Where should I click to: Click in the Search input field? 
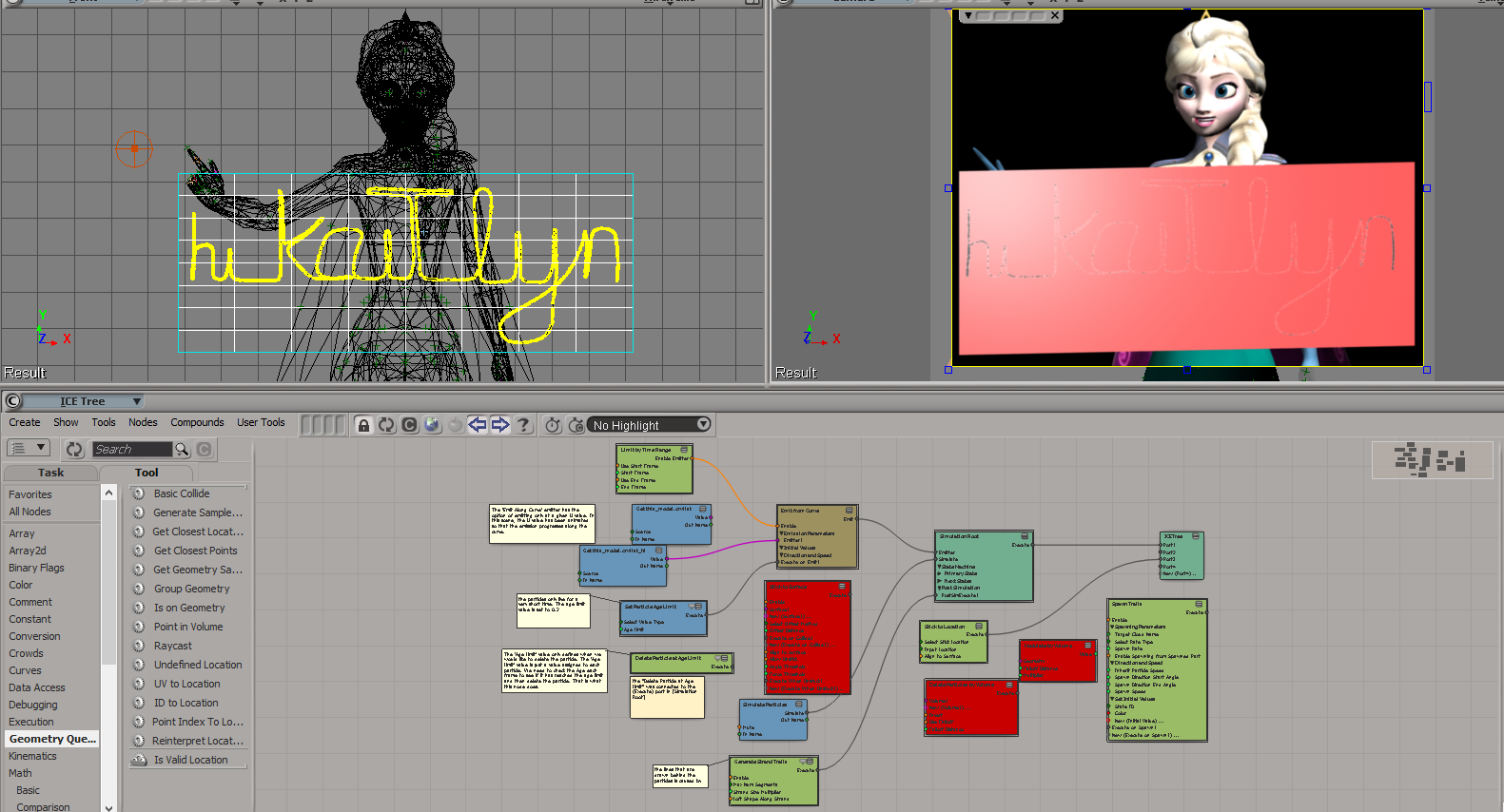point(132,449)
